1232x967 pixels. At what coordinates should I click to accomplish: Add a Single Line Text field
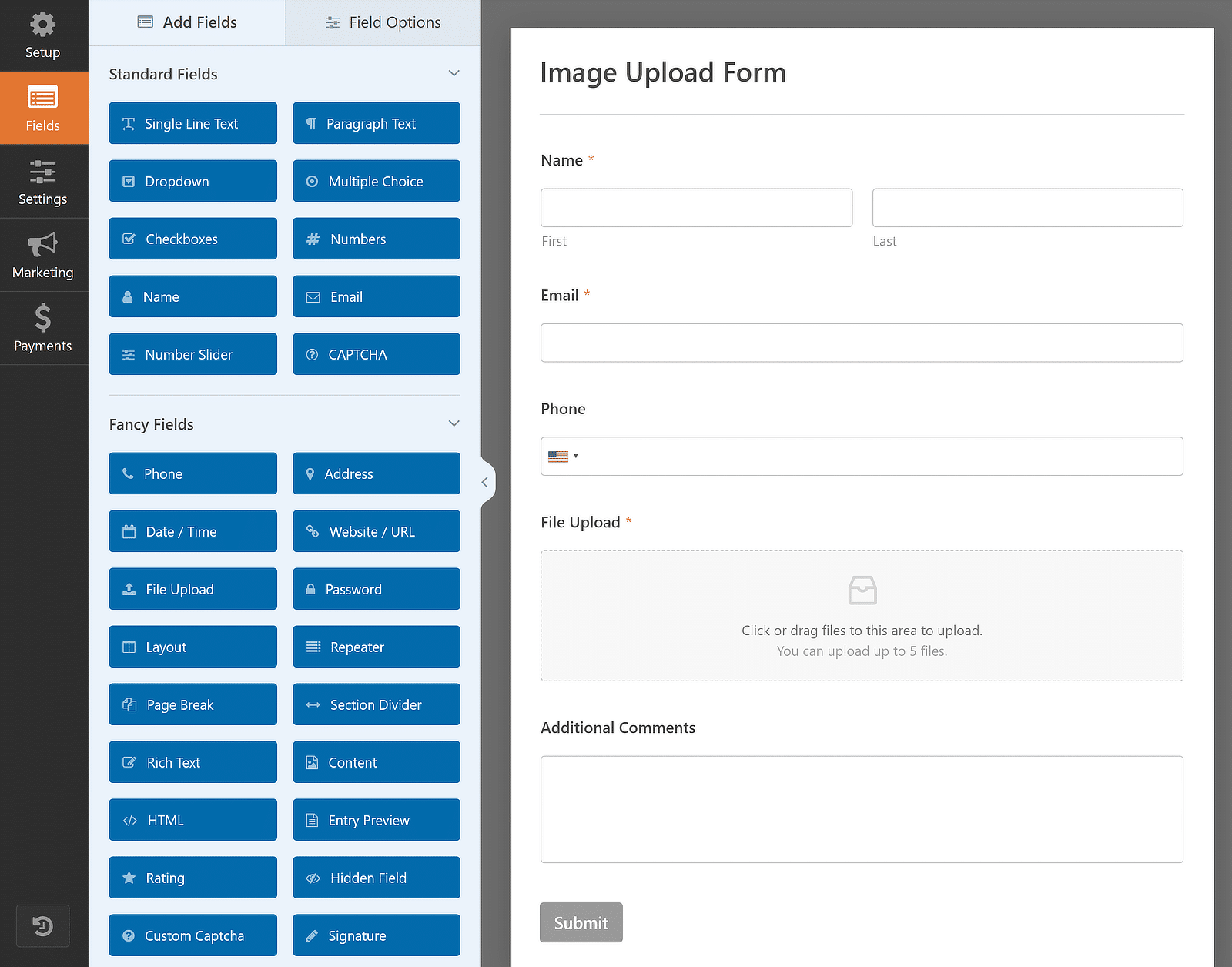coord(192,123)
